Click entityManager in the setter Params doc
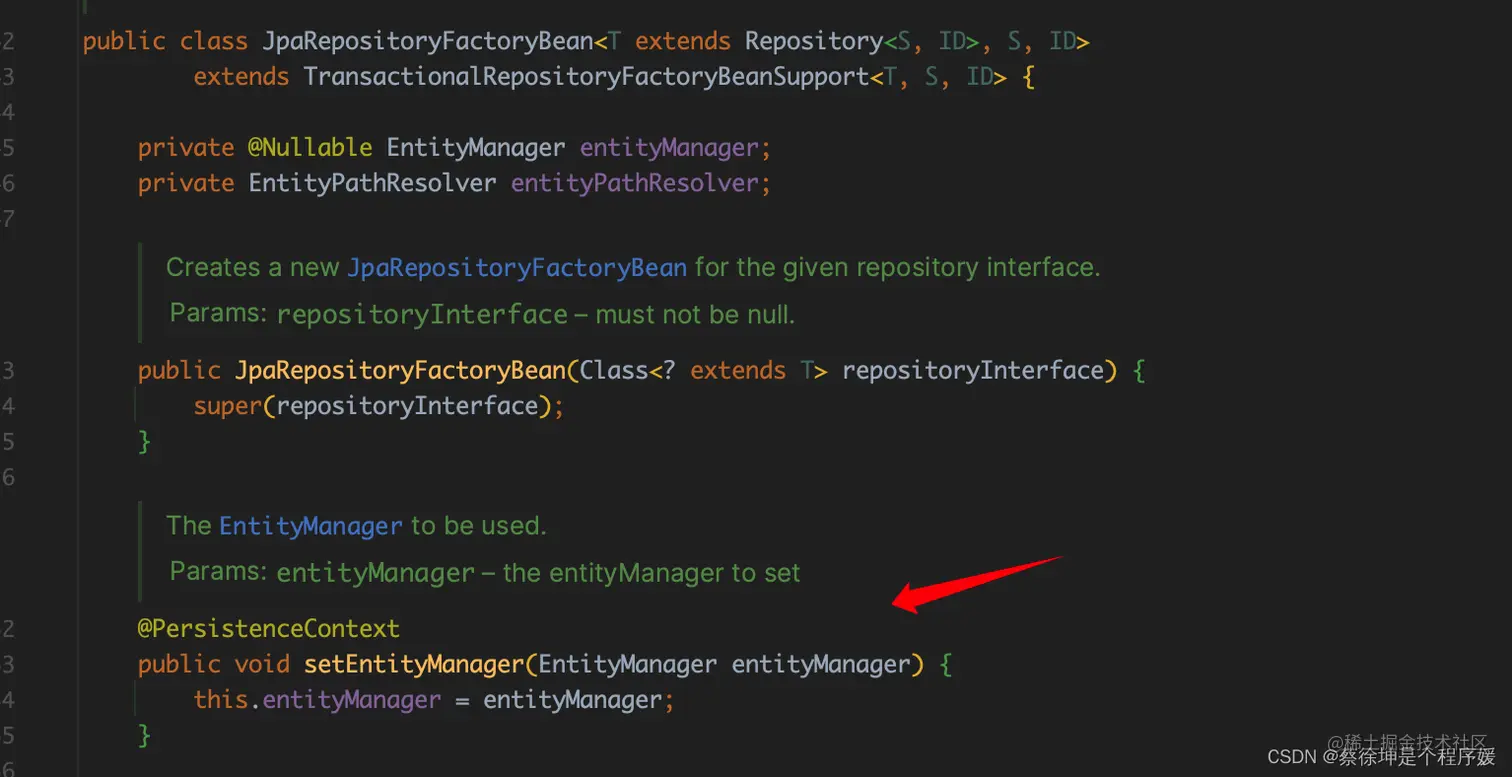Screen dimensions: 1512x777 376,573
